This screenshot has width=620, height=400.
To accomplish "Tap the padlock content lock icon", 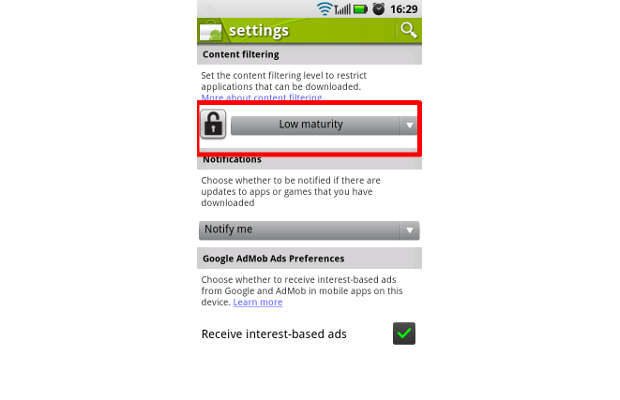I will coord(213,124).
